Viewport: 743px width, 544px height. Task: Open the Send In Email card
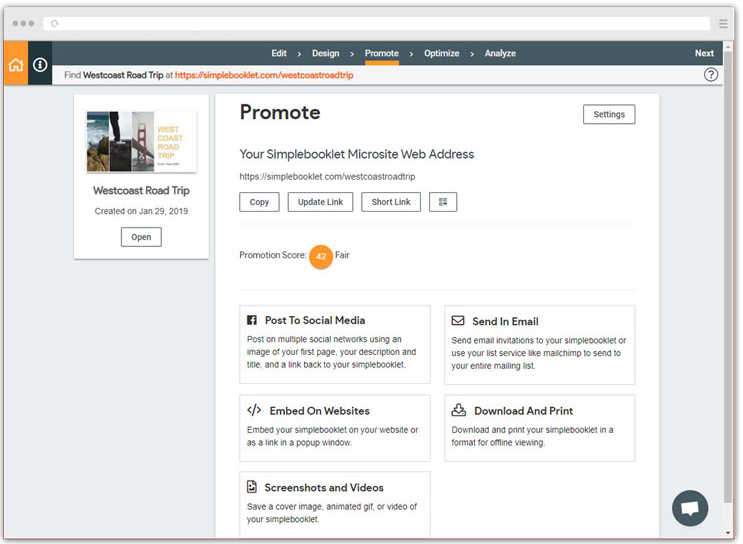539,345
